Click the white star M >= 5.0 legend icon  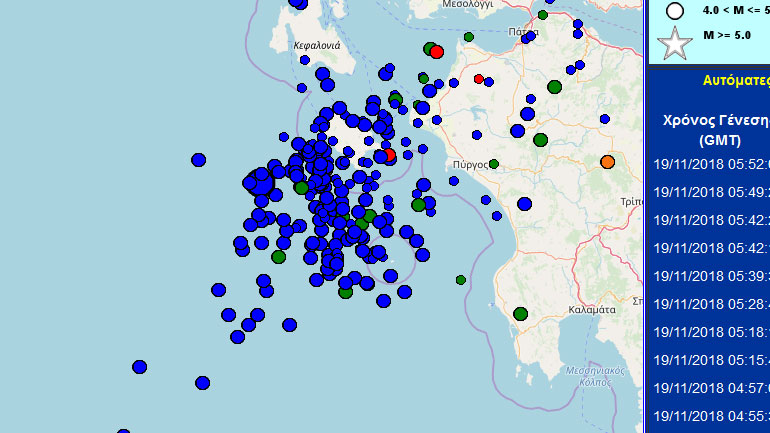pos(675,43)
